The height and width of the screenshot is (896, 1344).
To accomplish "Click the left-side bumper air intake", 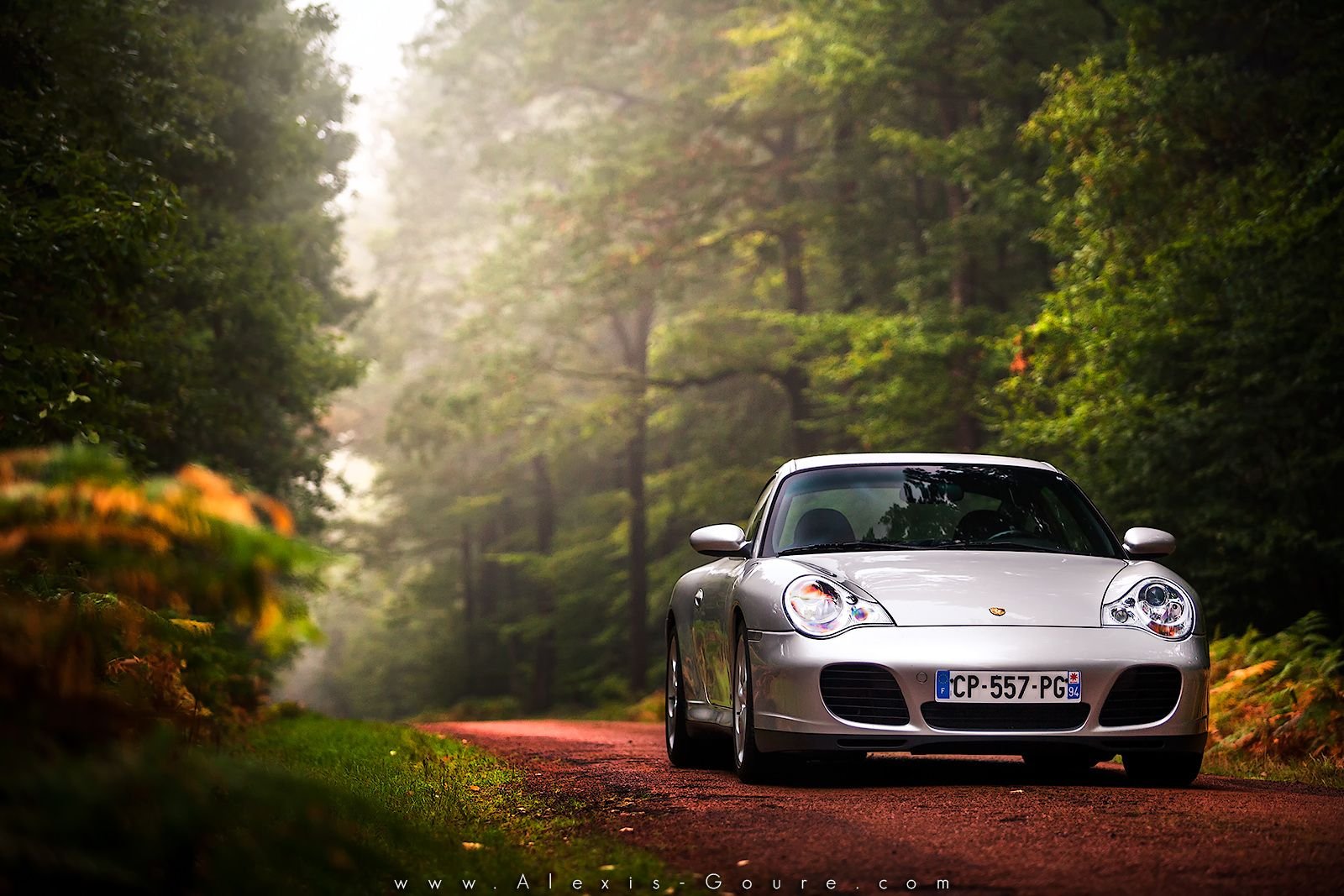I will click(864, 694).
